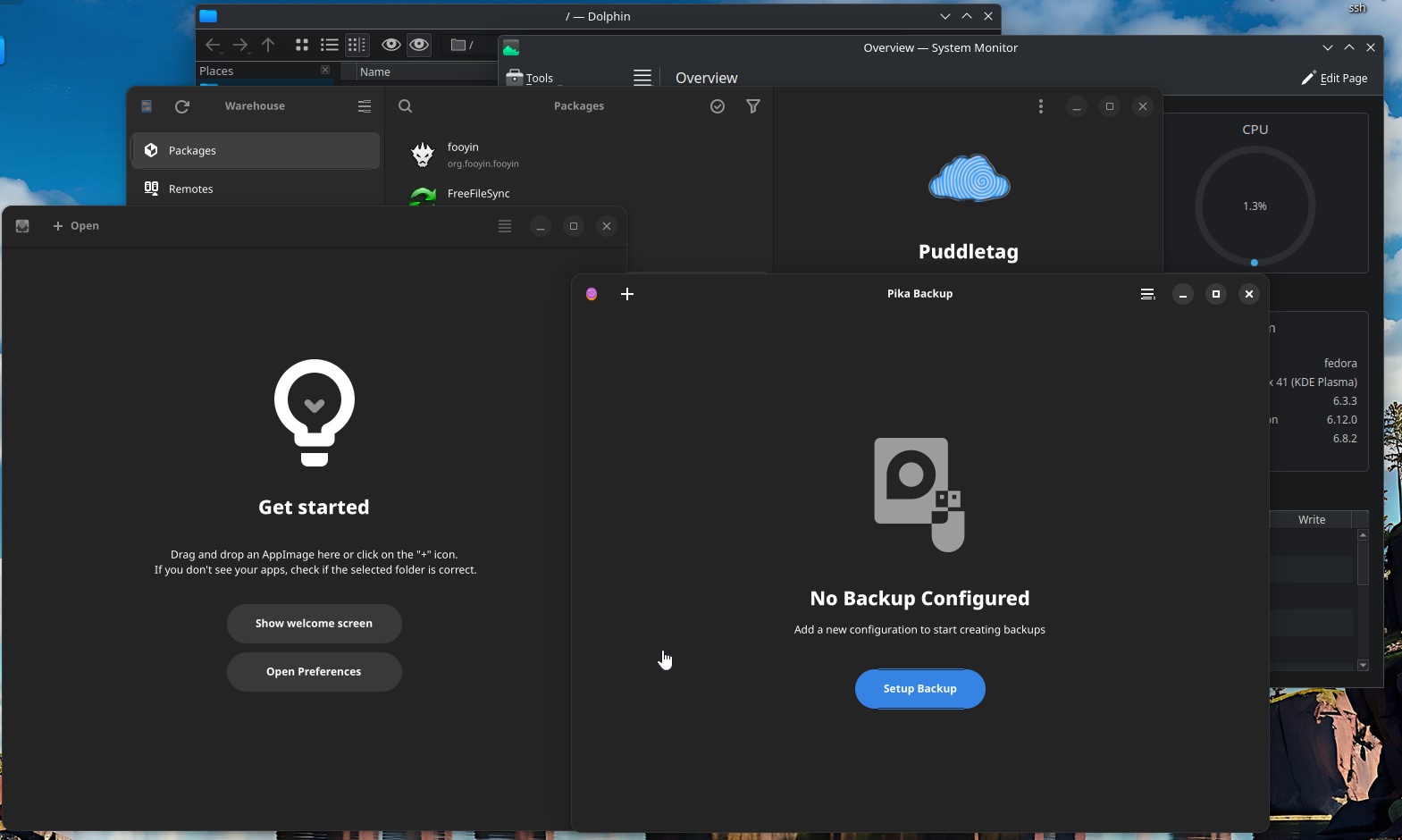Open hamburger menu in System Monitor
The image size is (1402, 840).
click(642, 78)
